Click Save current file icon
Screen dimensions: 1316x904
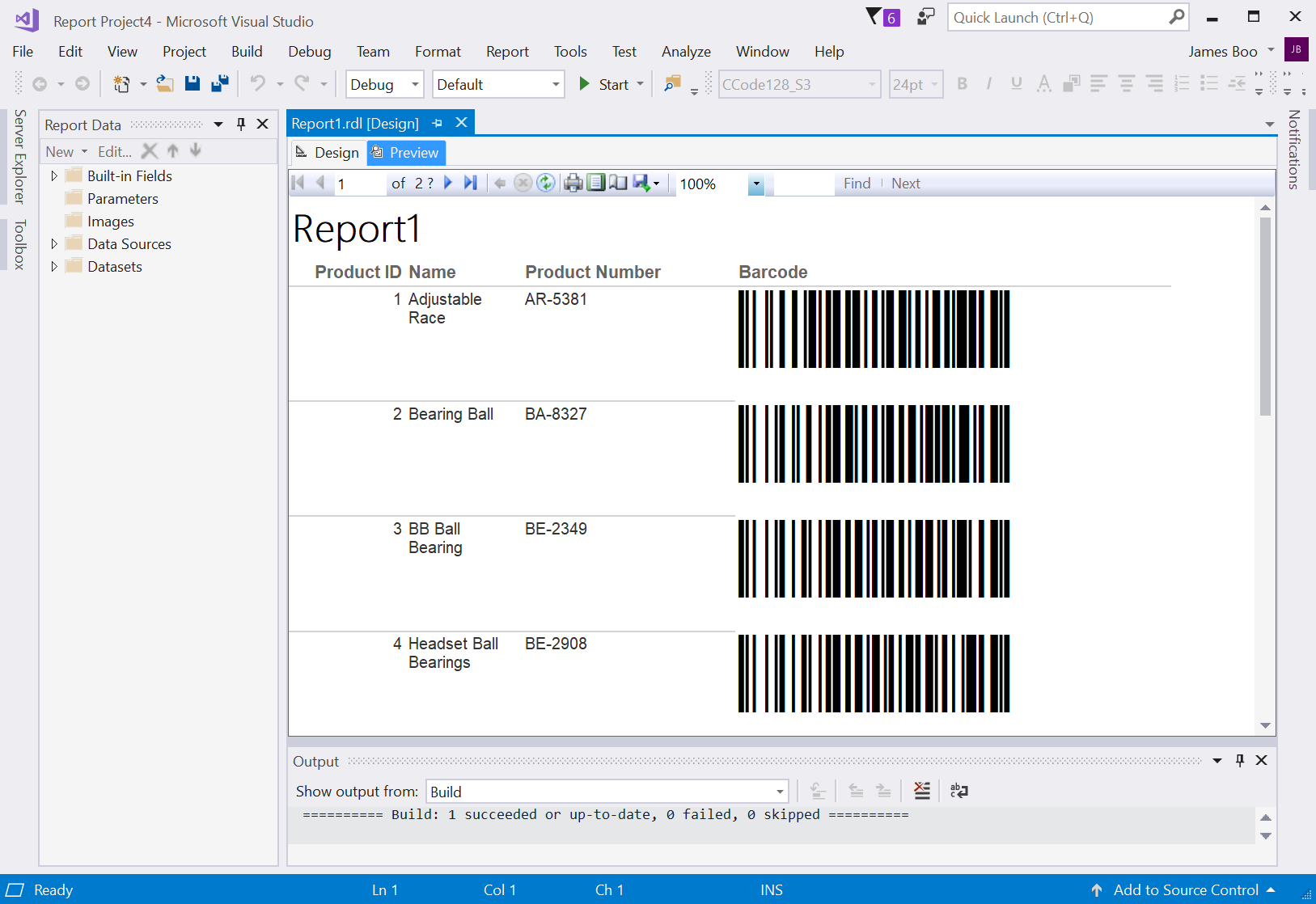(x=193, y=83)
